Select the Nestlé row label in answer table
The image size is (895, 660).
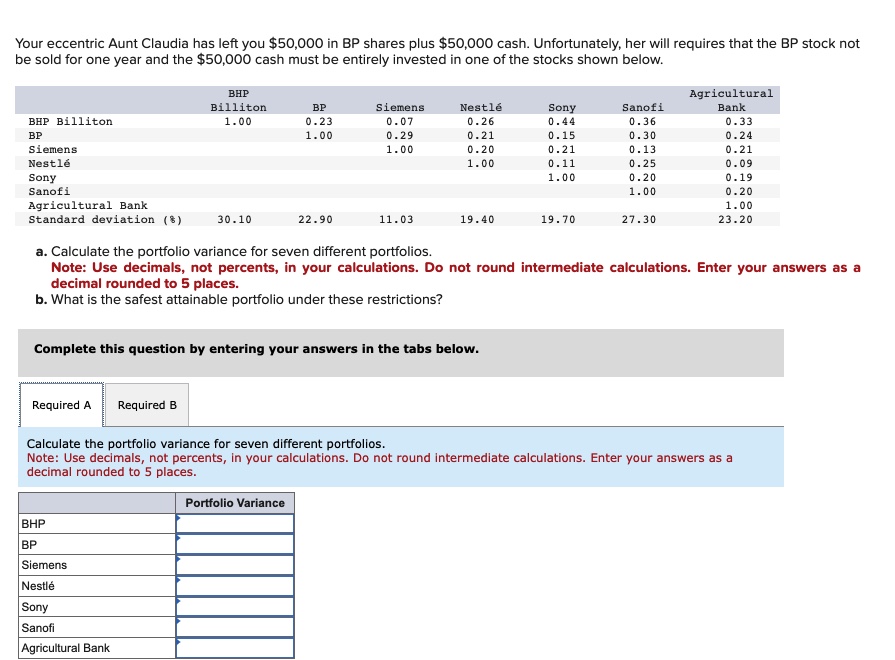point(38,586)
